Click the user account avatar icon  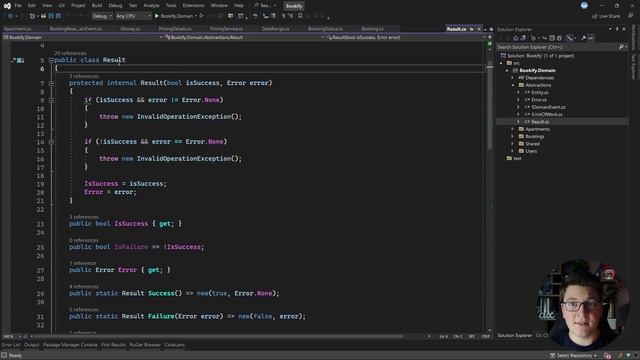(x=584, y=5)
